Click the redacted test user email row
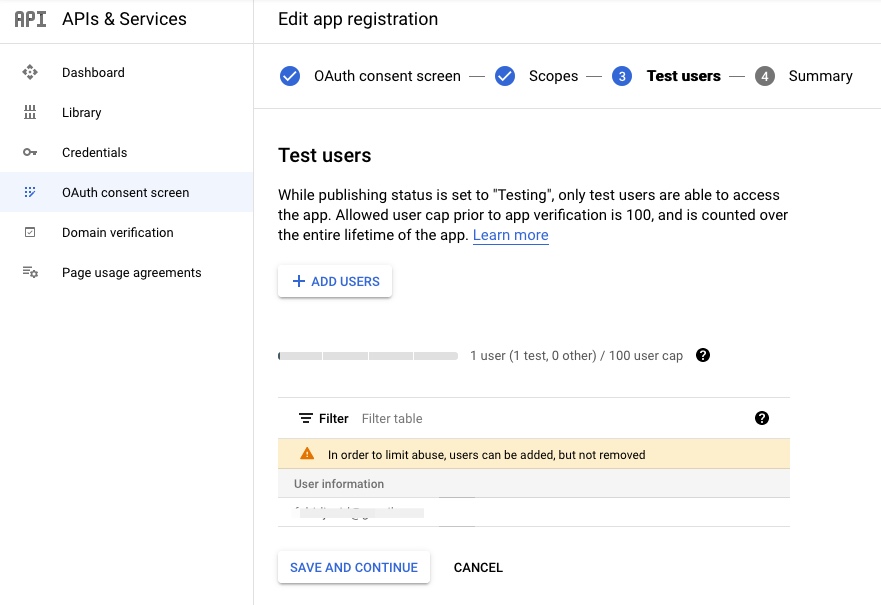Viewport: 881px width, 605px height. pyautogui.click(x=534, y=512)
